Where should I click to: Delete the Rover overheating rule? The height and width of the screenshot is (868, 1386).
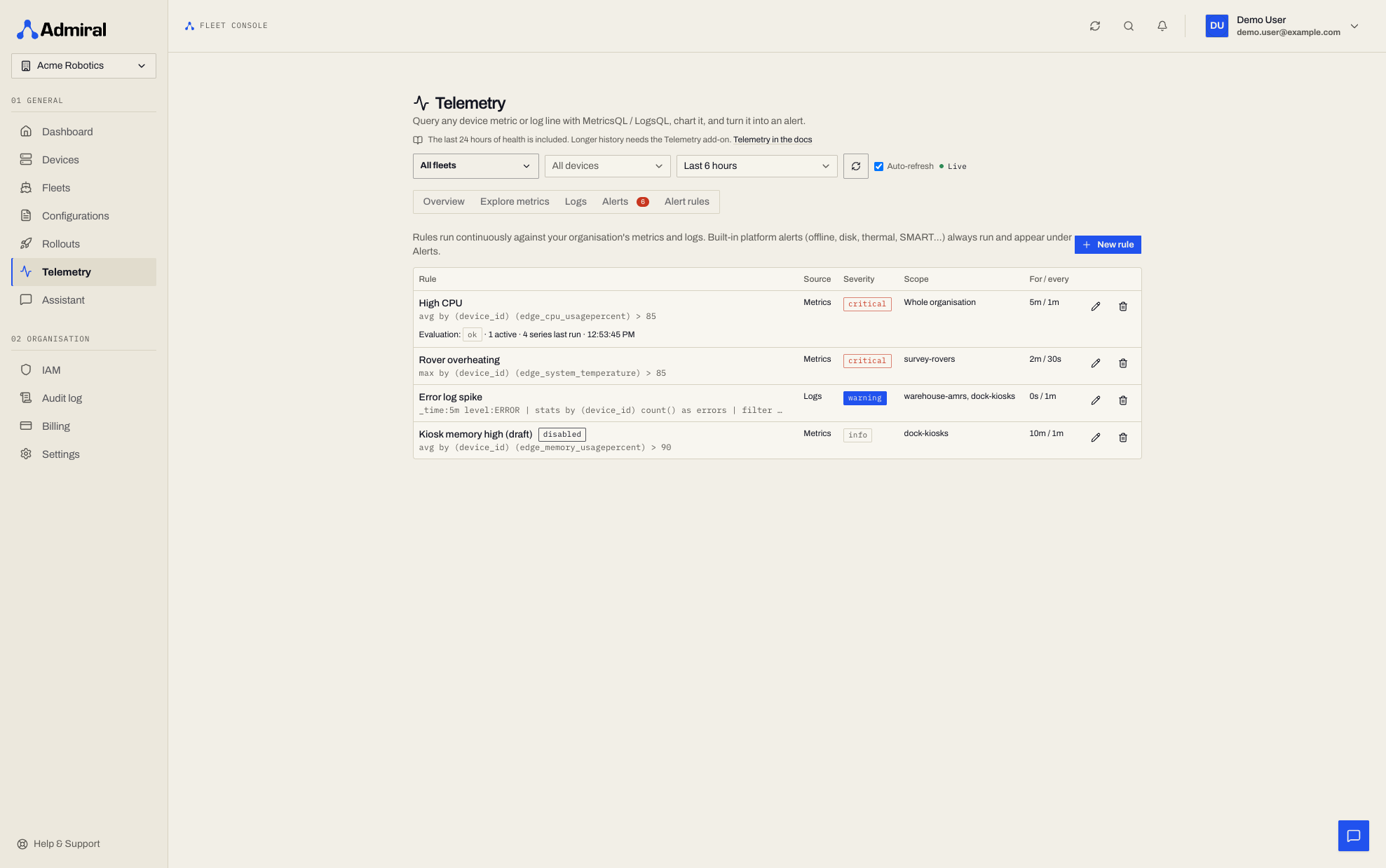(1123, 363)
